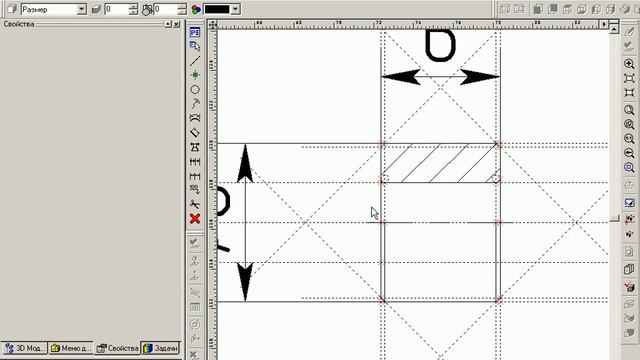Click the second numeric field showing 0

(166, 9)
